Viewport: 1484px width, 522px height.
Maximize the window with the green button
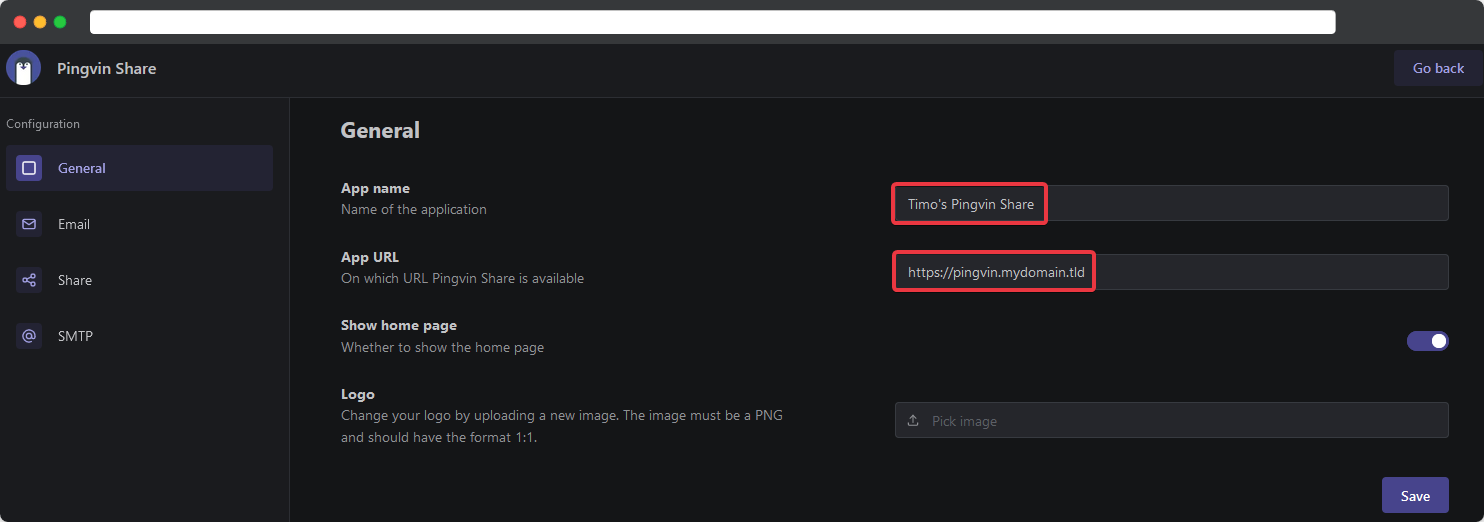coord(60,22)
